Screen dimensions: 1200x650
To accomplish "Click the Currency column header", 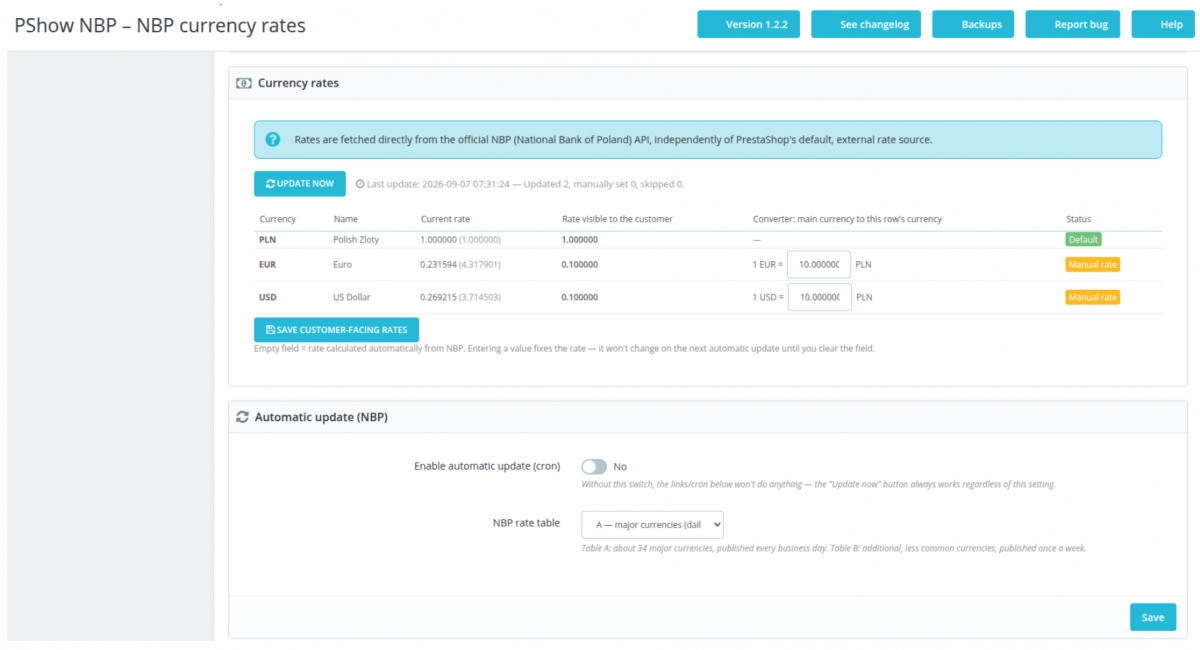I will 277,219.
